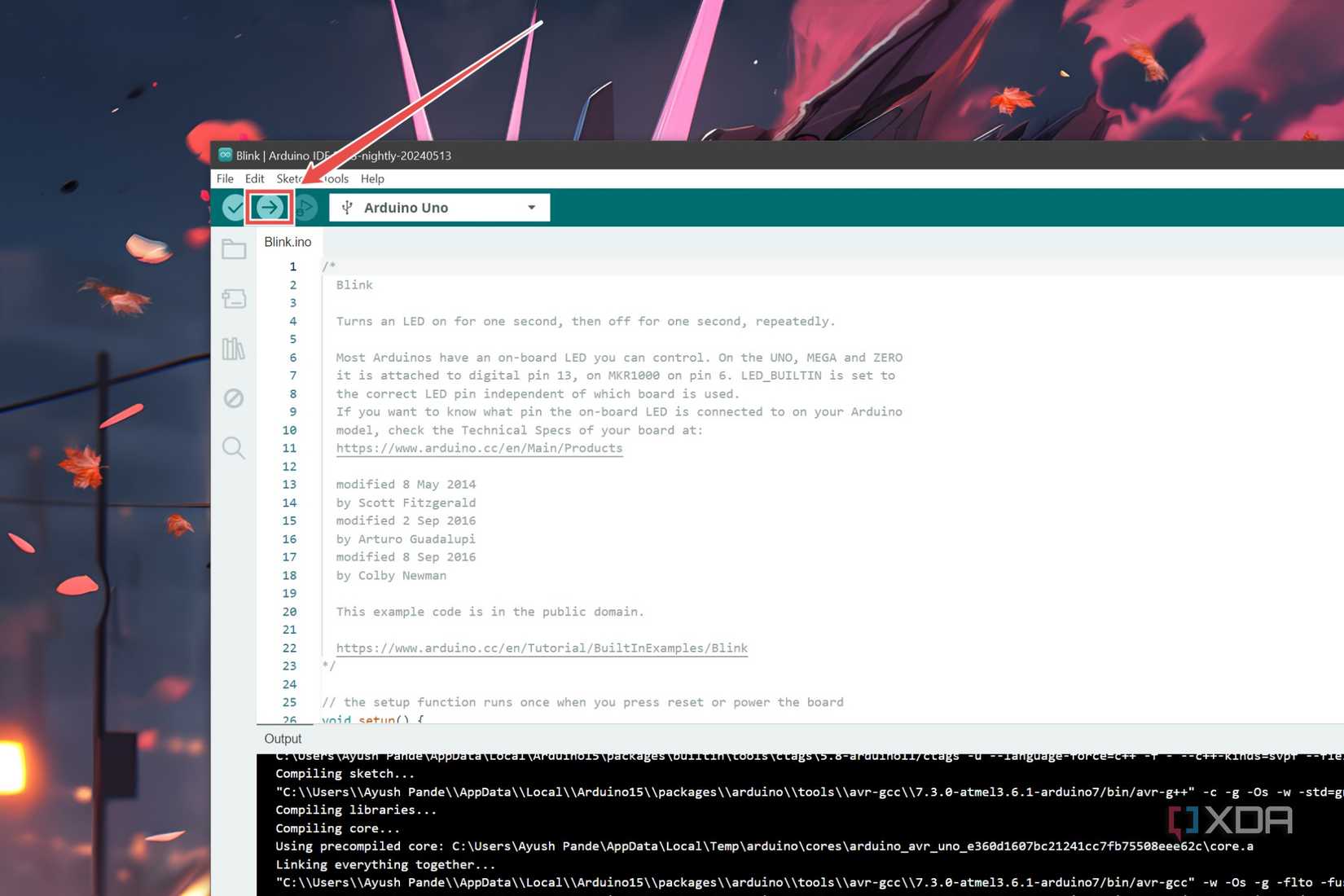Image resolution: width=1344 pixels, height=896 pixels.
Task: Select the Output panel tab
Action: [283, 739]
